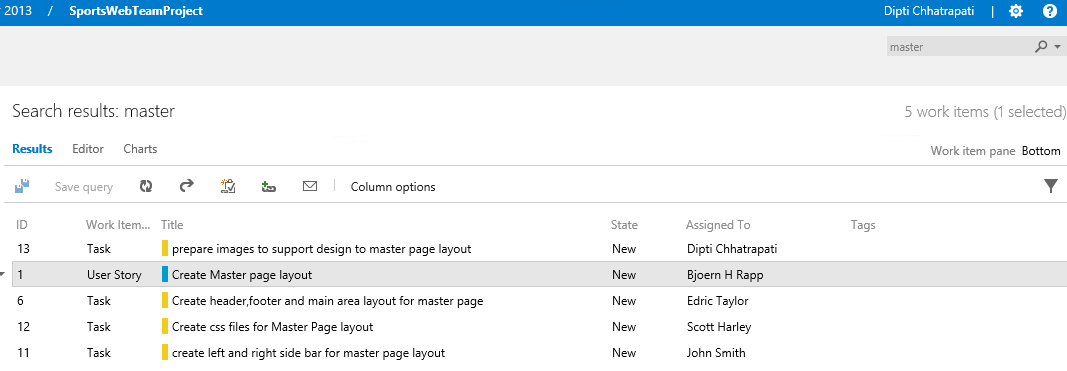
Task: Click Dipti Chhatrapati in Assigned To column
Action: [732, 249]
